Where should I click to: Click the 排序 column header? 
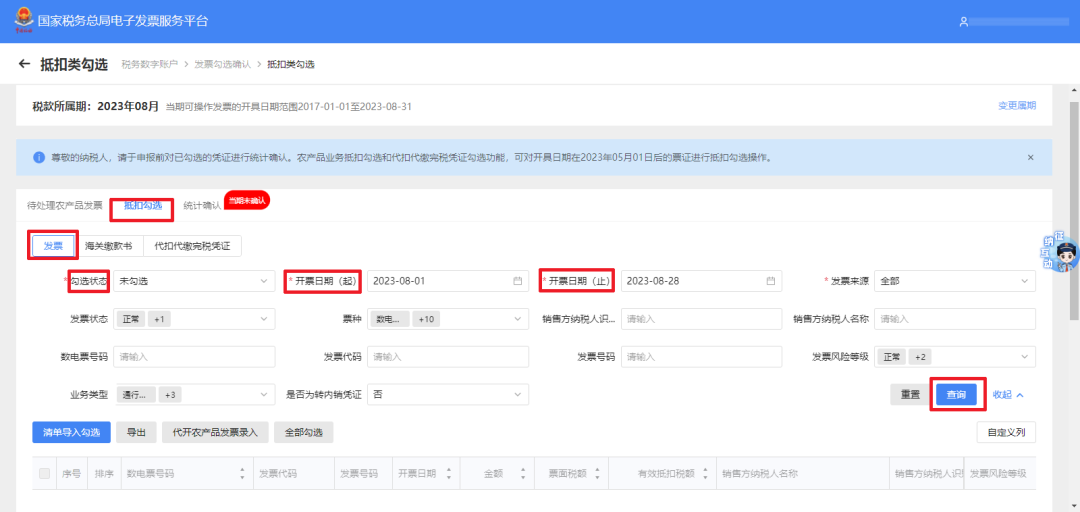[x=104, y=473]
